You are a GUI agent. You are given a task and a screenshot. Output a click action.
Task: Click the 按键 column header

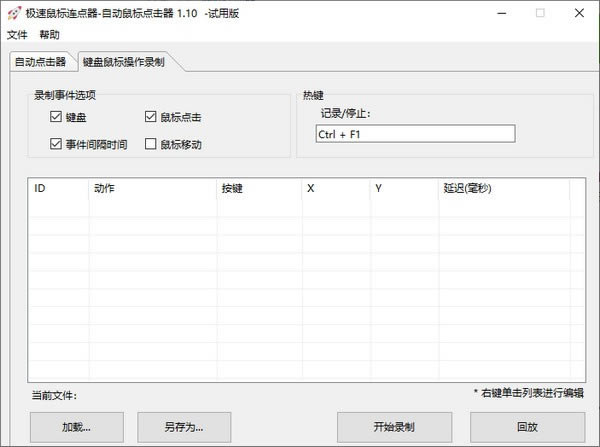click(x=258, y=188)
